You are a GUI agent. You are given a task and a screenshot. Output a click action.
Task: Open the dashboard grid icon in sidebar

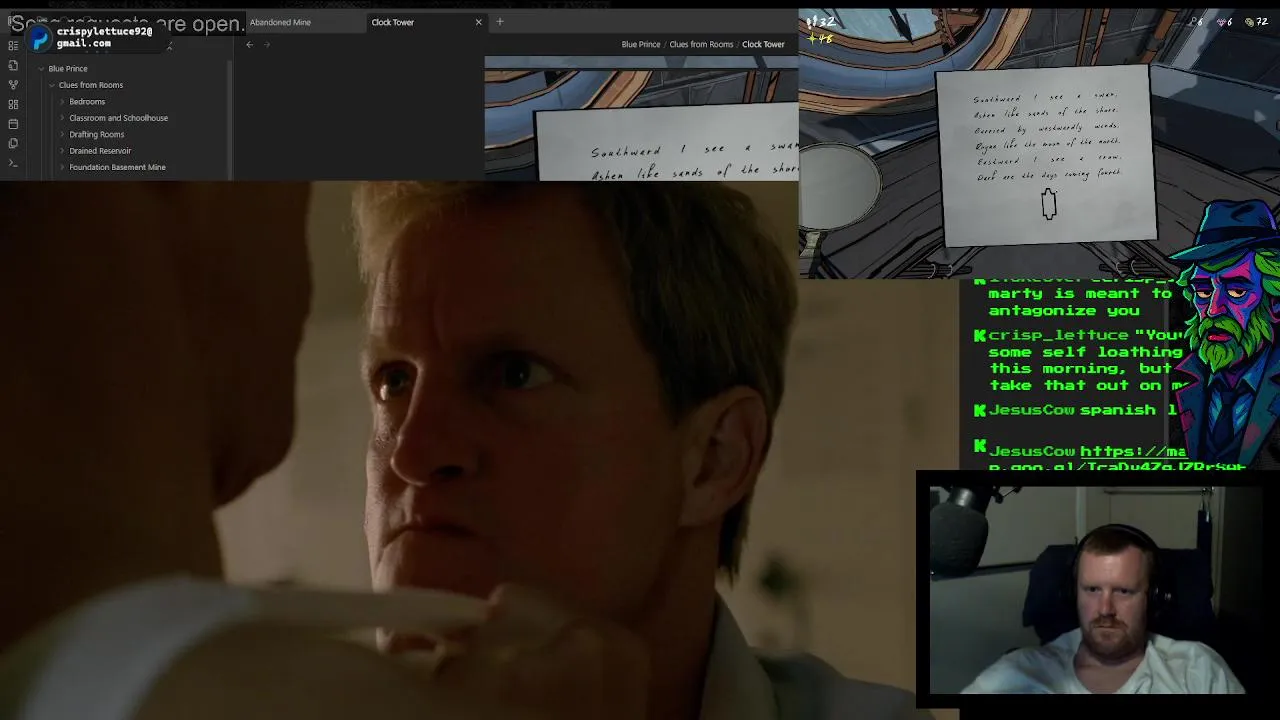click(13, 104)
